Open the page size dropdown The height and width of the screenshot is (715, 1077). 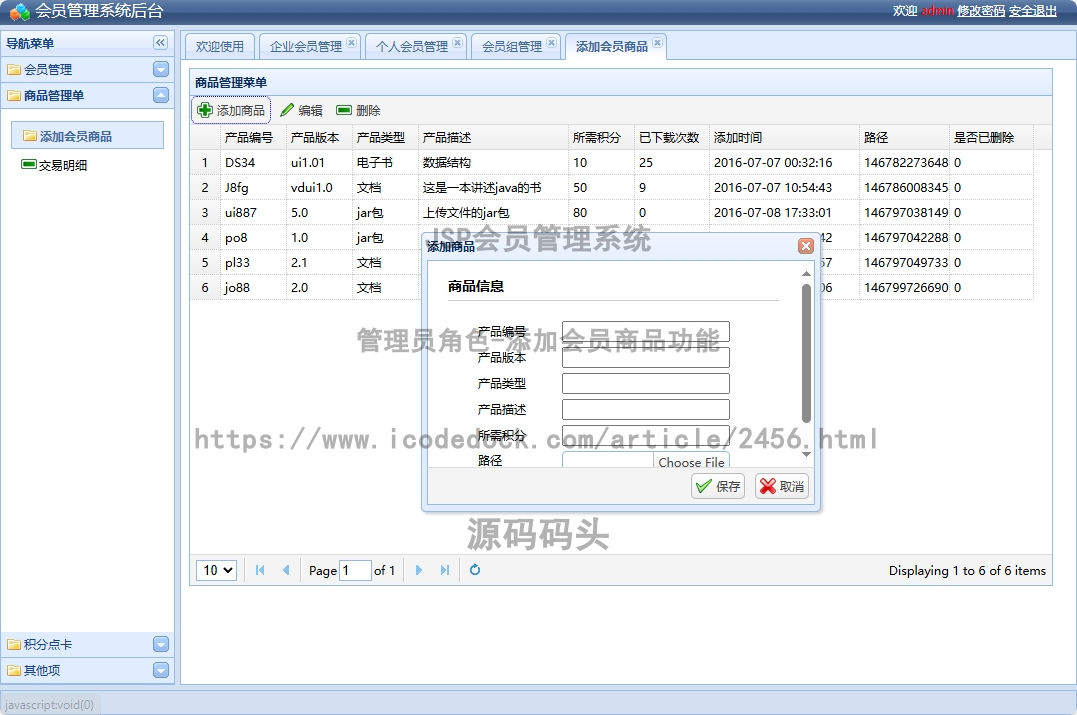tap(217, 570)
